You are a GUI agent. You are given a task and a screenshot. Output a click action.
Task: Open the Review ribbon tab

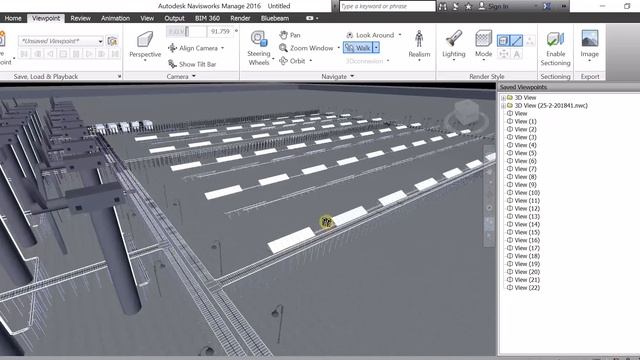80,18
